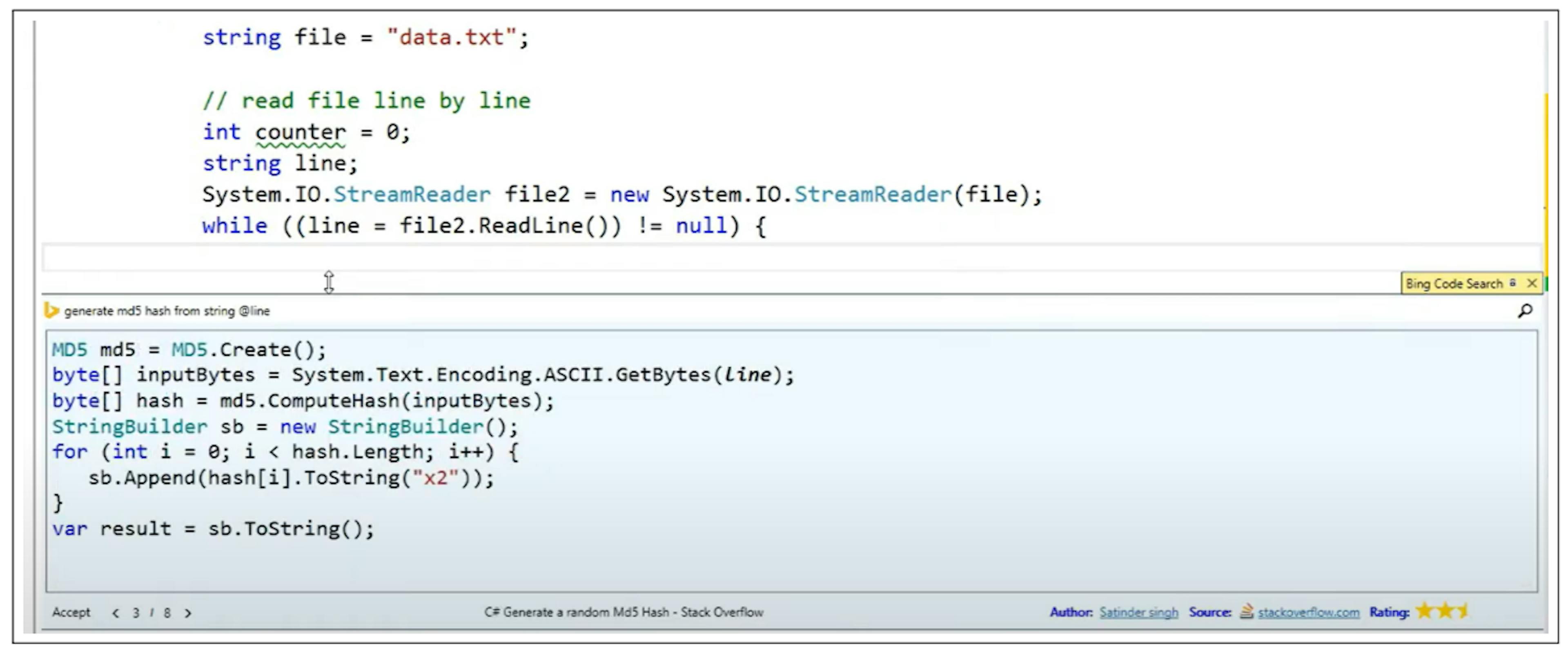Click the 'sb.Append(hash[i].ToString("x2"));' line
This screenshot has height=657, width=1568.
(x=292, y=477)
